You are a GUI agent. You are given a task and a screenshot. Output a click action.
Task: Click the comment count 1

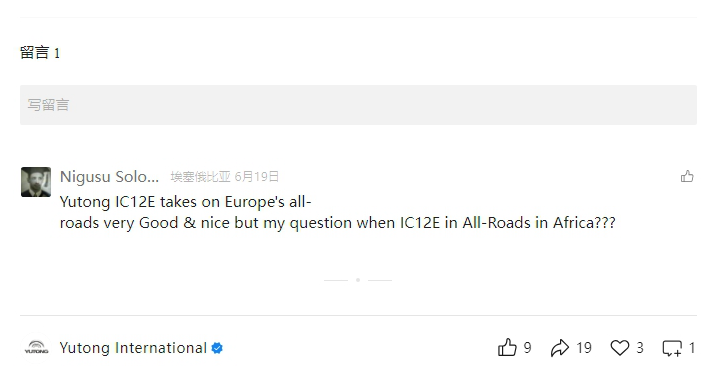coord(692,348)
